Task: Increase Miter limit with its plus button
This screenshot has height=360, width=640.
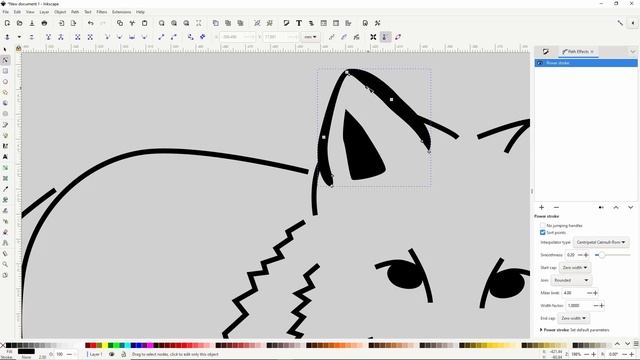Action: point(596,293)
